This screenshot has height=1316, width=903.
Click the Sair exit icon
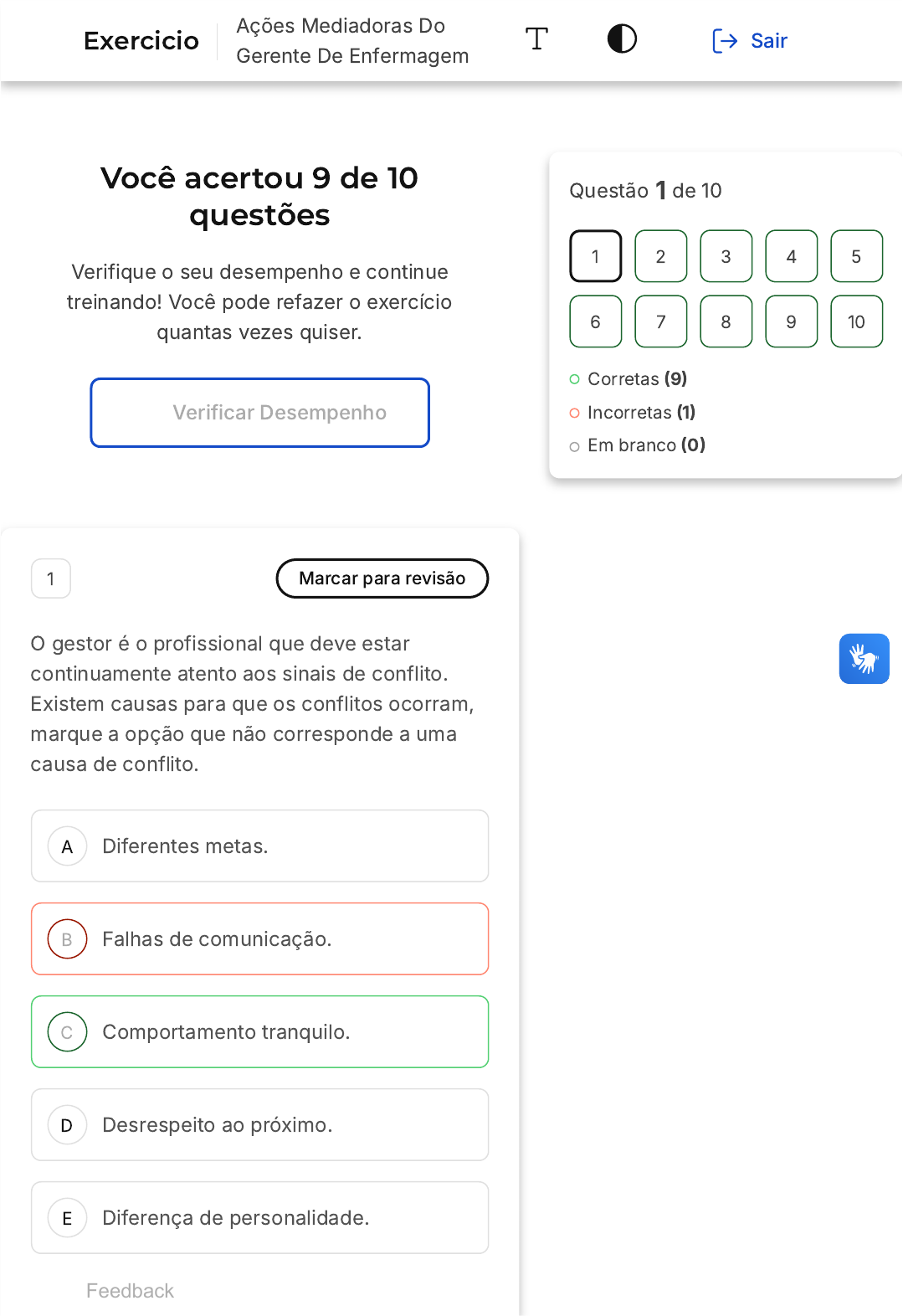(724, 41)
